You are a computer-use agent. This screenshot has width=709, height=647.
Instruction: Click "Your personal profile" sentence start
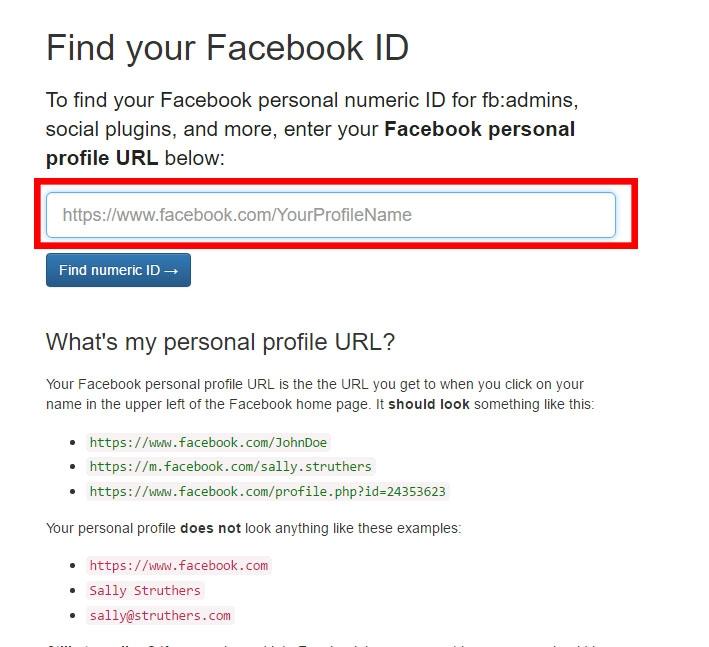pyautogui.click(x=110, y=528)
